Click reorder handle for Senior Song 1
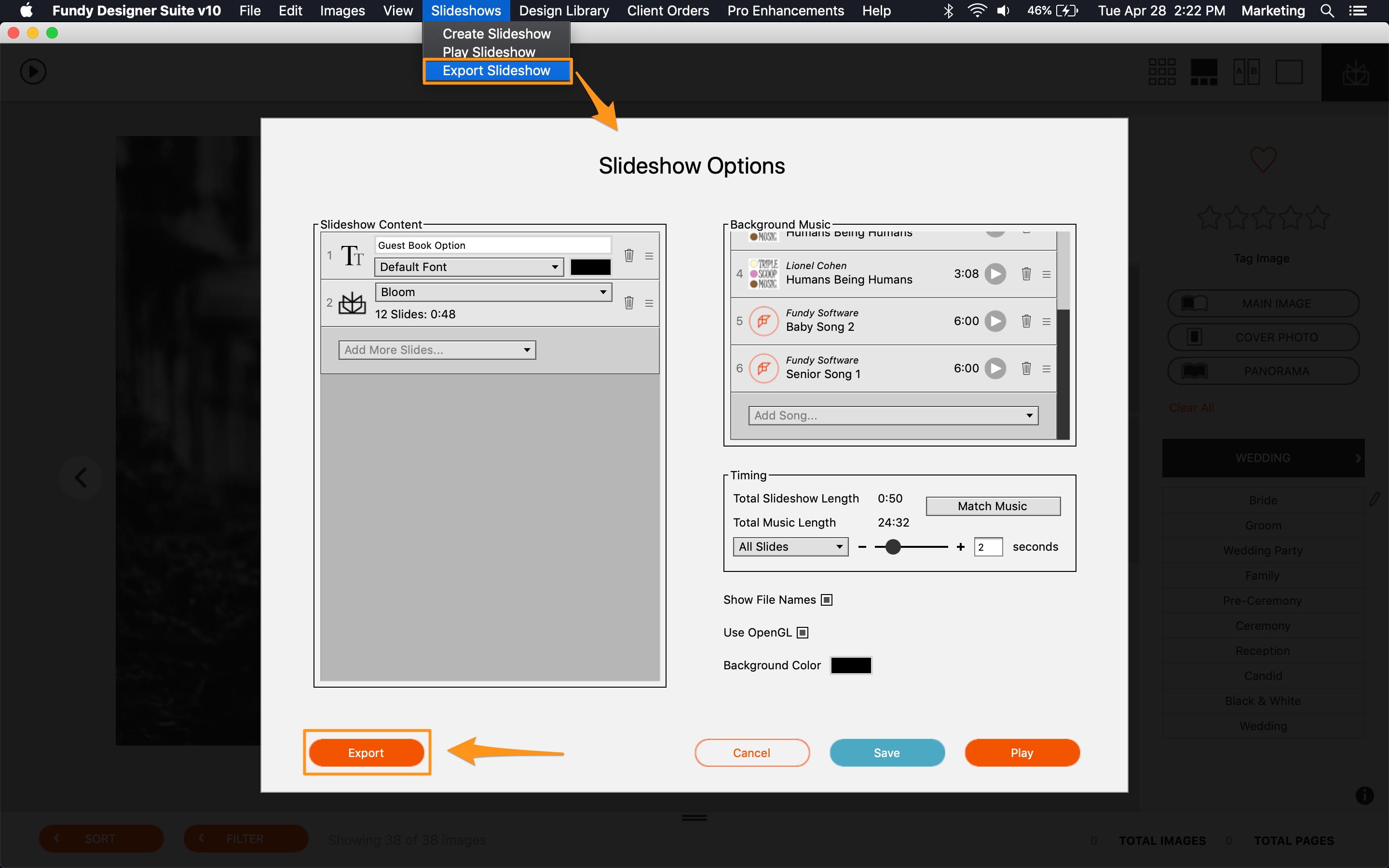The width and height of the screenshot is (1389, 868). click(x=1047, y=368)
